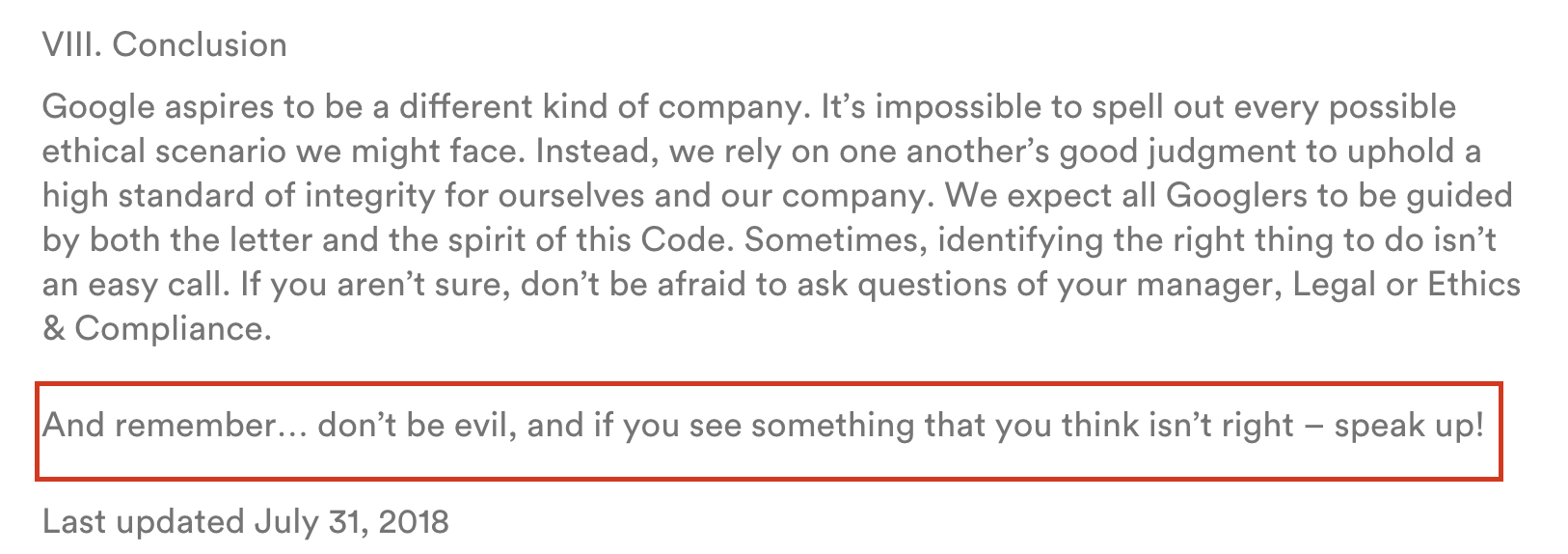1568x554 pixels.
Task: Click the words "ethical scenario"
Action: click(164, 152)
